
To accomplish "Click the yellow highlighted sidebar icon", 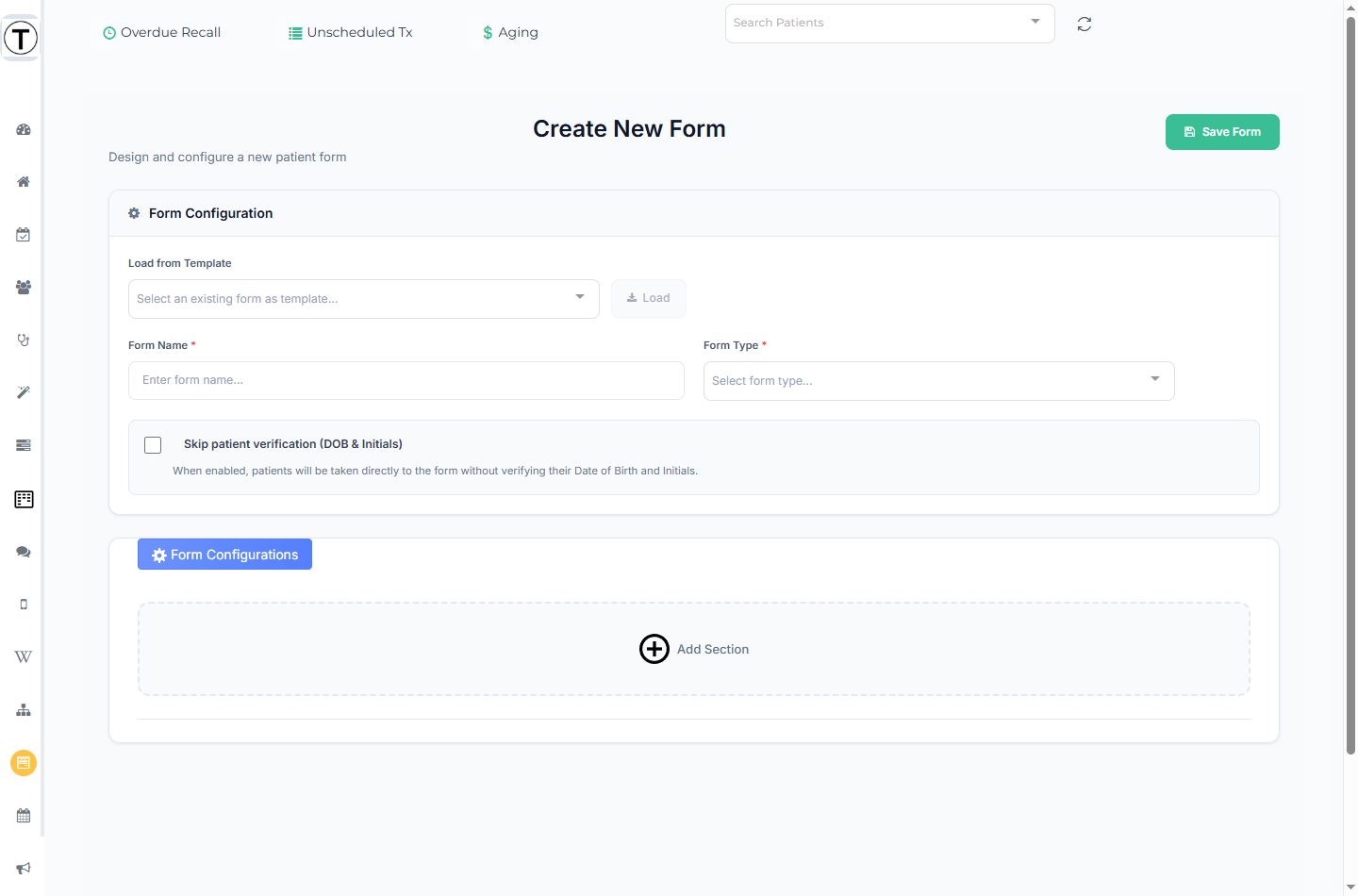I will click(24, 763).
